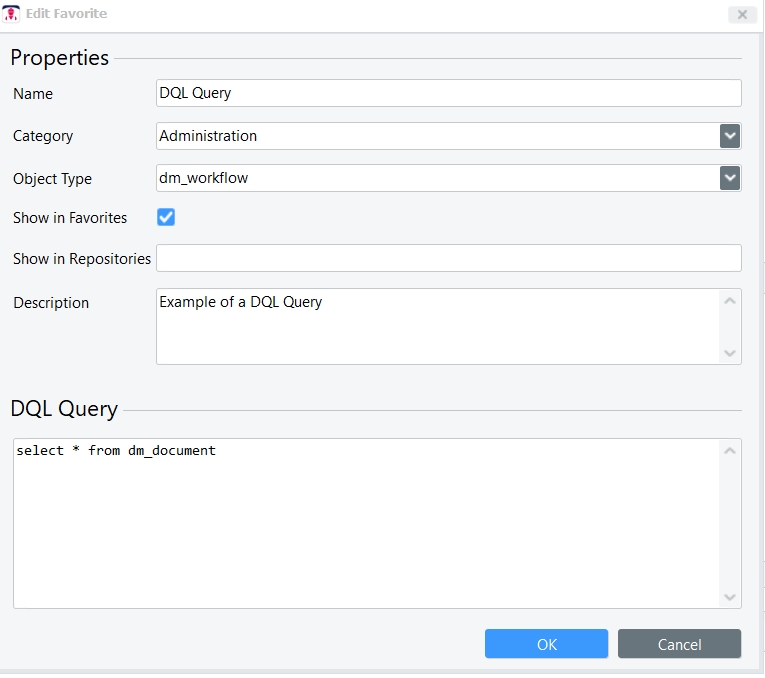This screenshot has height=678, width=765.
Task: Click Description box scroll down arrow
Action: (730, 353)
